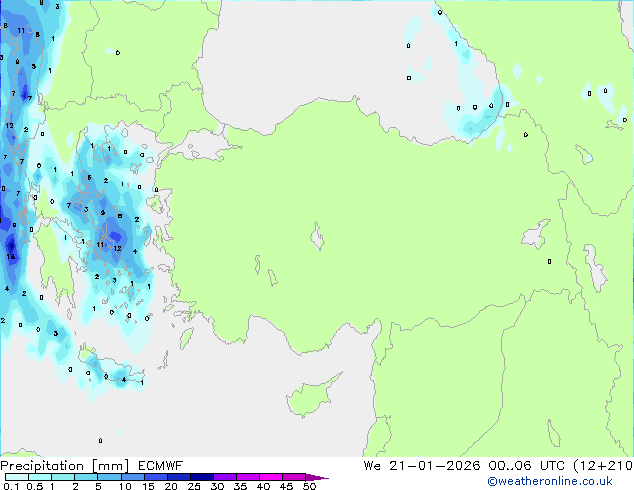The height and width of the screenshot is (490, 634).
Task: Select legend swatch between 45 and 50
Action: tap(294, 477)
